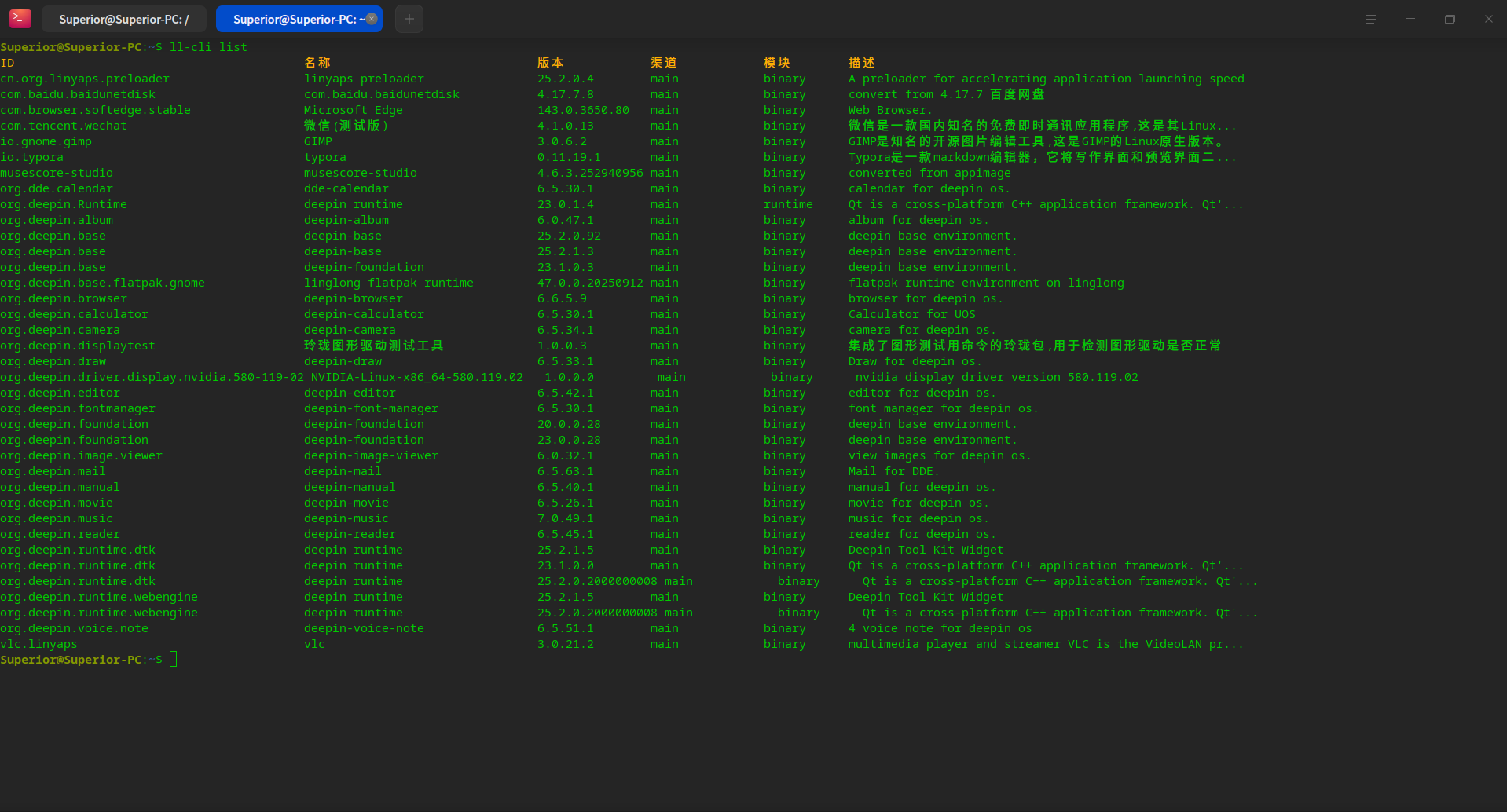Click the 'cn.org.linyaps.preloader' ID
1507x812 pixels.
tap(85, 79)
